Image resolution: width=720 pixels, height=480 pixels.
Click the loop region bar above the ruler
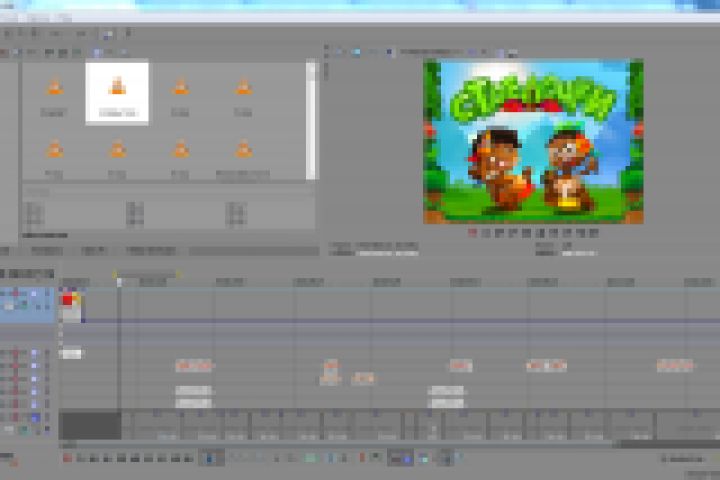tap(146, 274)
